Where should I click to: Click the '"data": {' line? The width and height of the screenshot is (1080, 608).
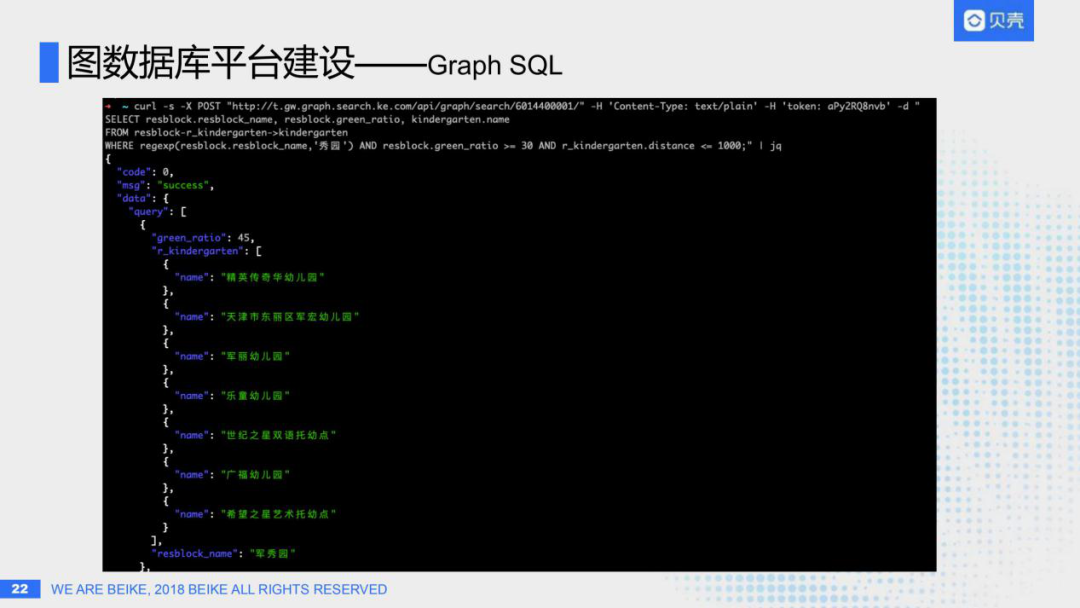(143, 198)
